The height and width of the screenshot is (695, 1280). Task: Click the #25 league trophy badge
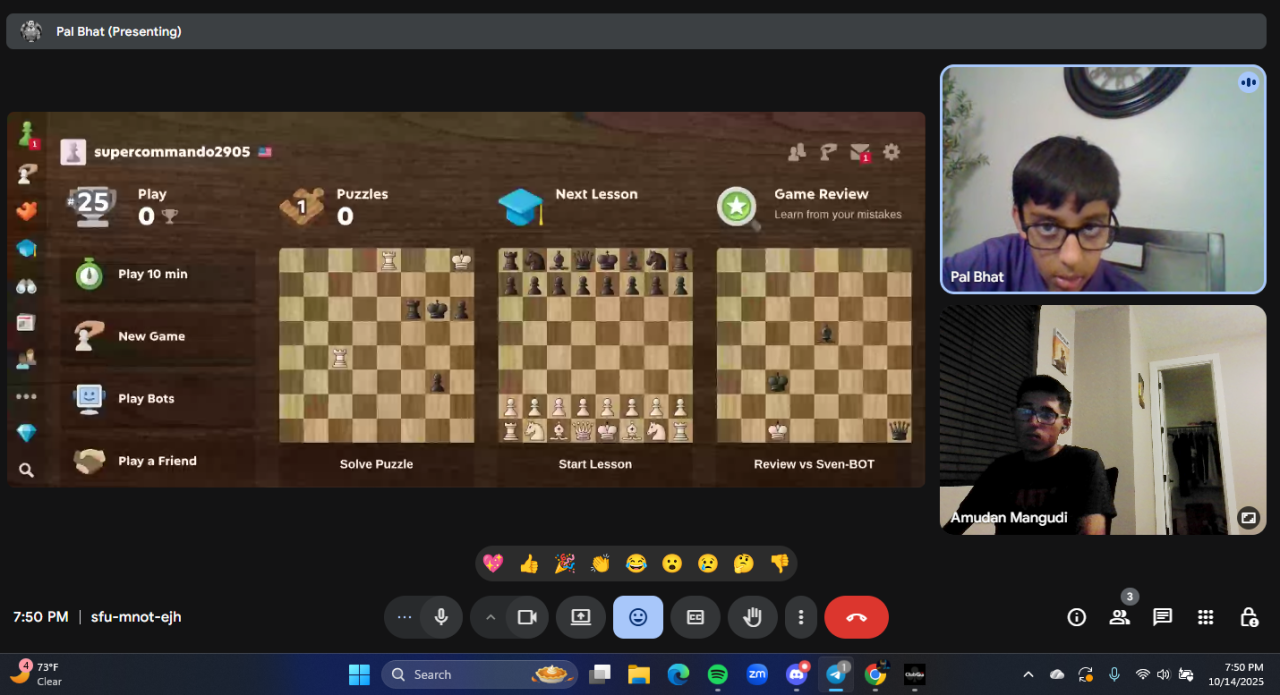point(92,205)
